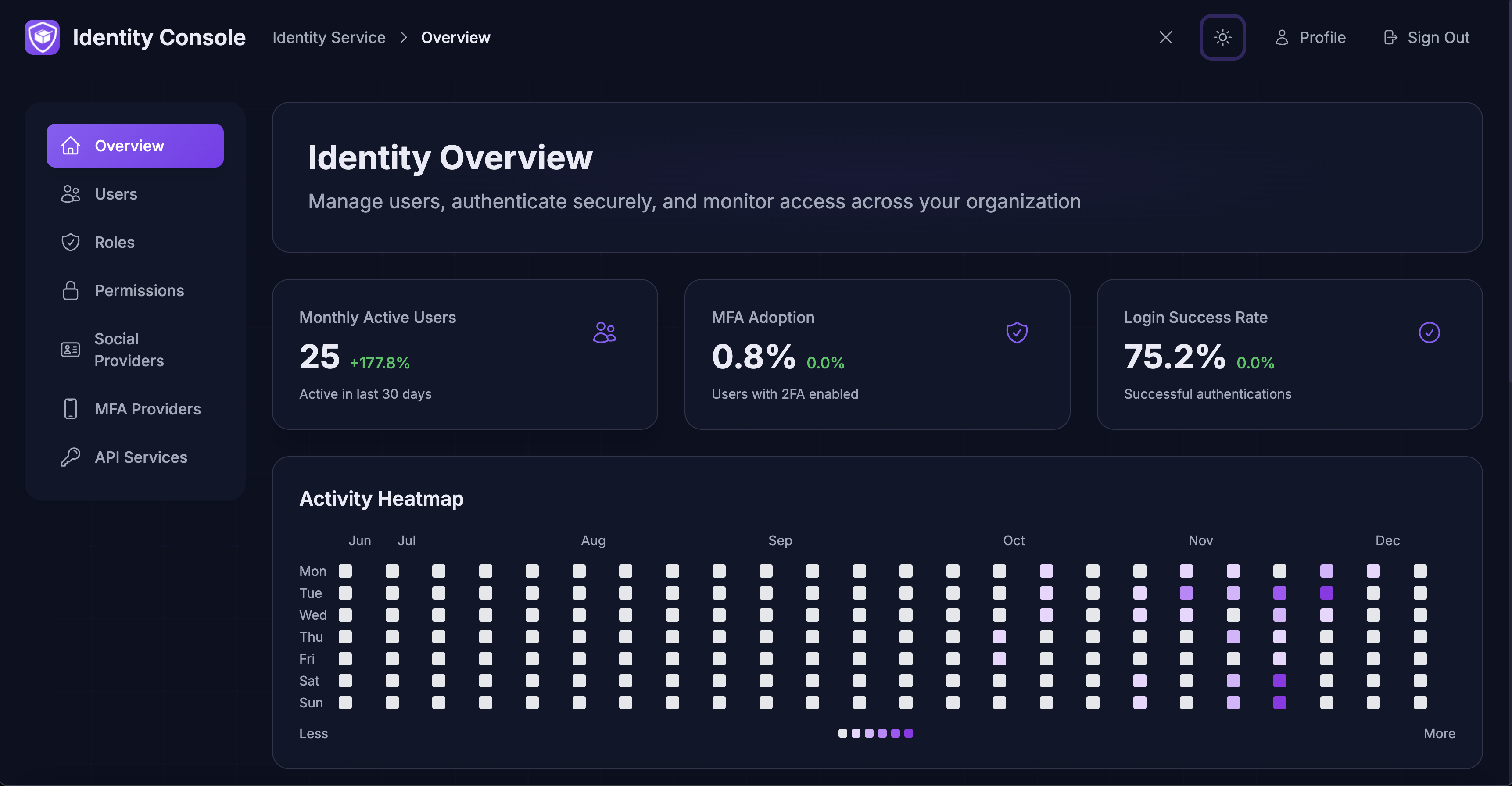
Task: Click the users icon on Monthly Active Users card
Action: [x=605, y=332]
